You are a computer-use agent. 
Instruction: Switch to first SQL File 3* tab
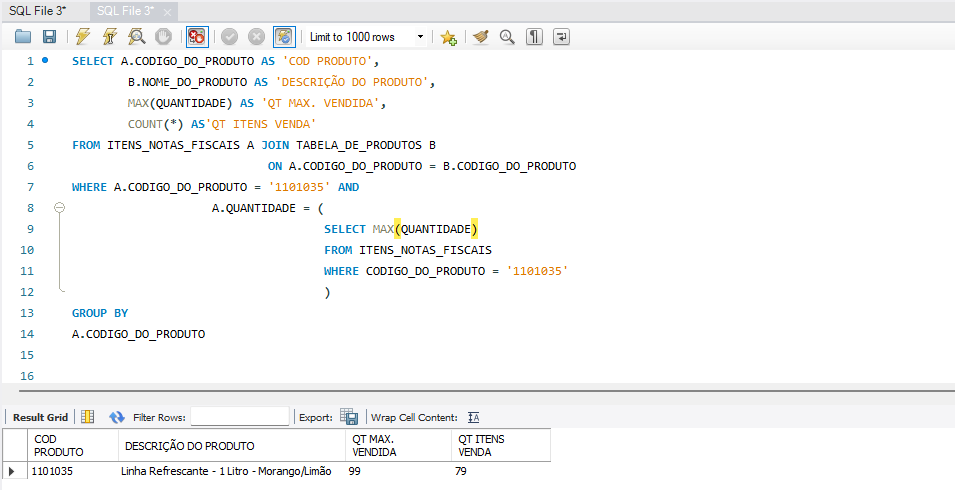pyautogui.click(x=38, y=11)
